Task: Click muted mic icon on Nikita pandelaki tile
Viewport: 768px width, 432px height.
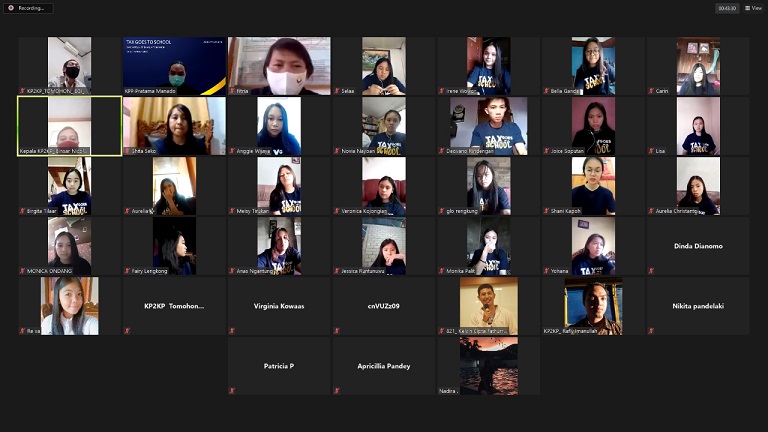Action: 651,331
